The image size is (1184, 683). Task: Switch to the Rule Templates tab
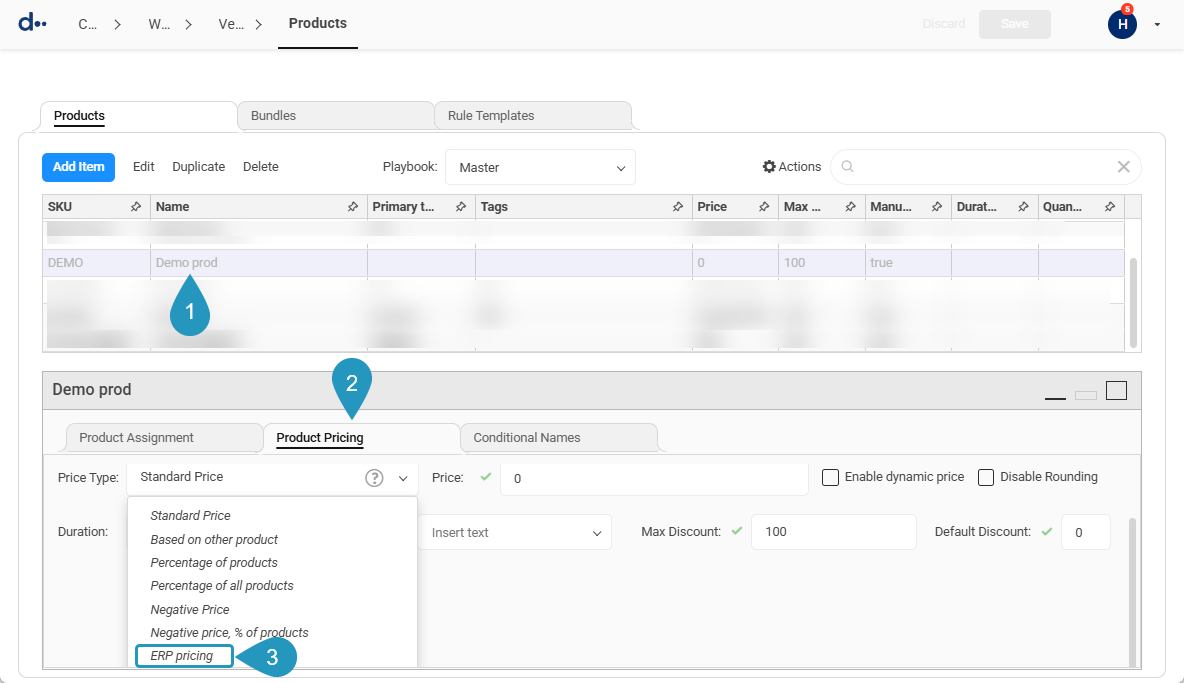(x=532, y=115)
